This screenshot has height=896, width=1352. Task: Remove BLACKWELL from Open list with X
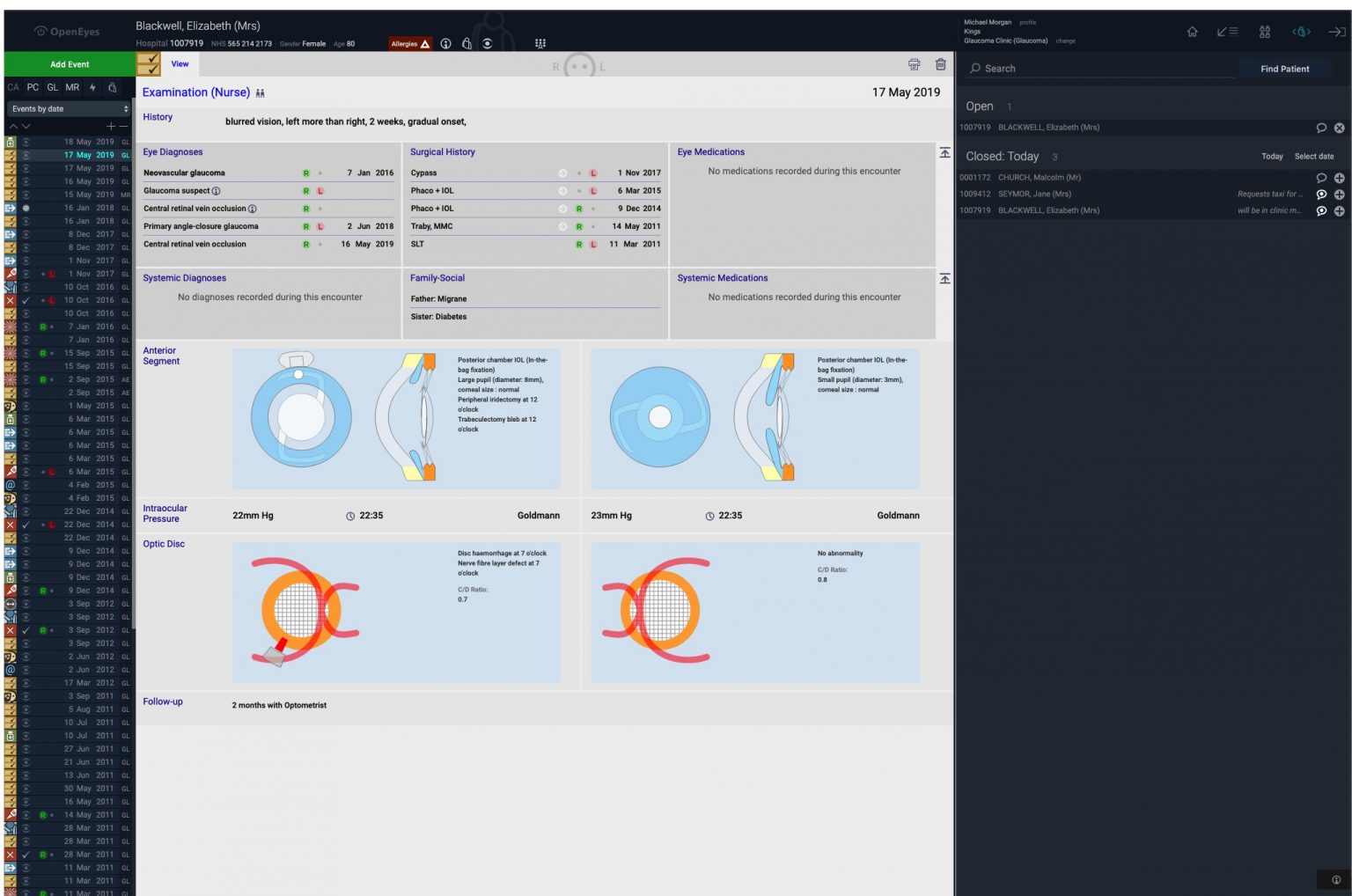tap(1339, 128)
